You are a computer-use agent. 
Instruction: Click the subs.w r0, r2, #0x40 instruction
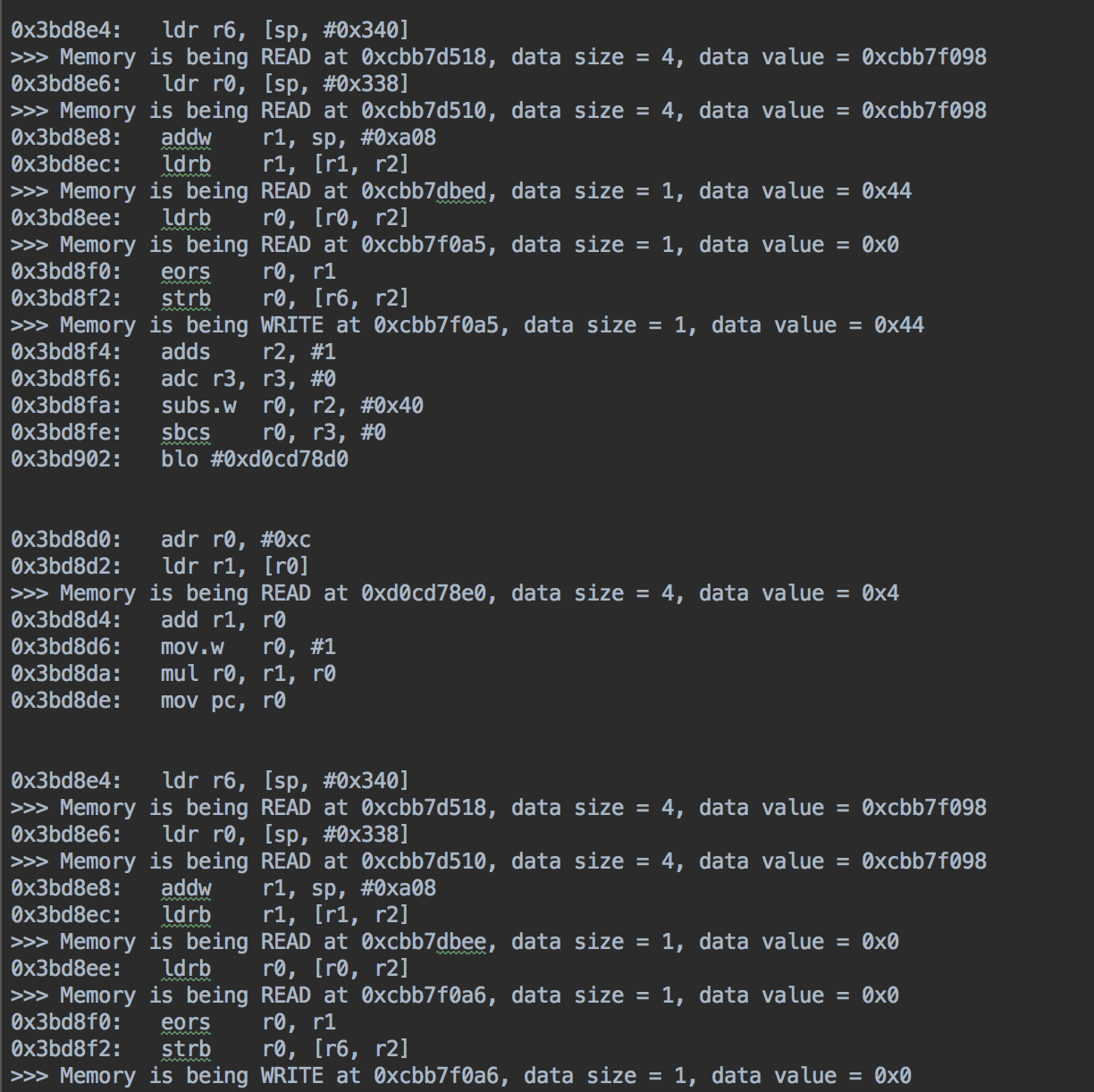pos(291,406)
